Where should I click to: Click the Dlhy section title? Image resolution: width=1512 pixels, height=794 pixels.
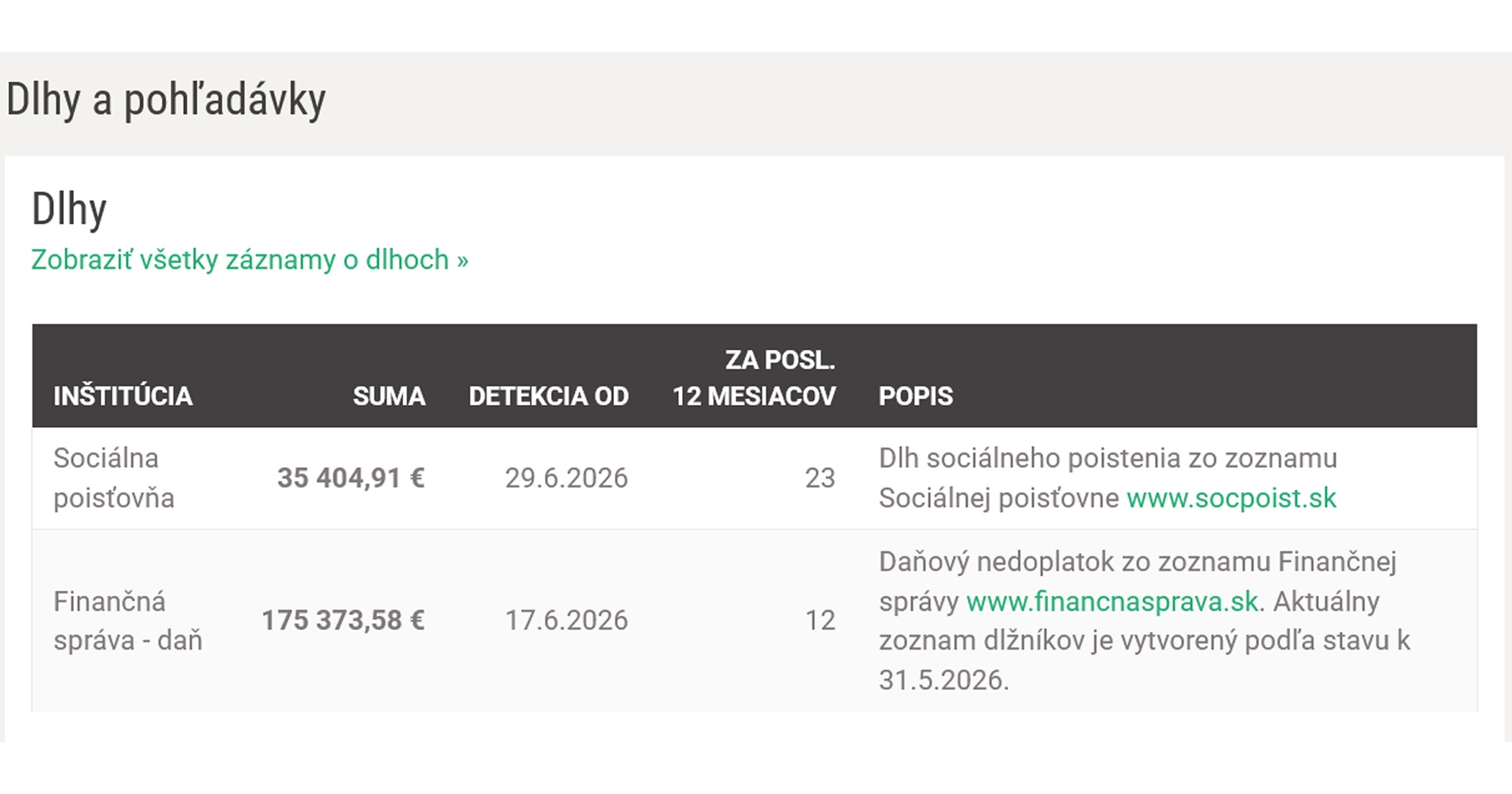click(69, 208)
